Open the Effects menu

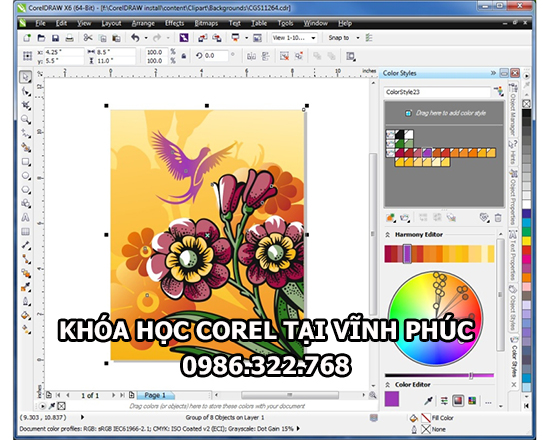point(174,23)
